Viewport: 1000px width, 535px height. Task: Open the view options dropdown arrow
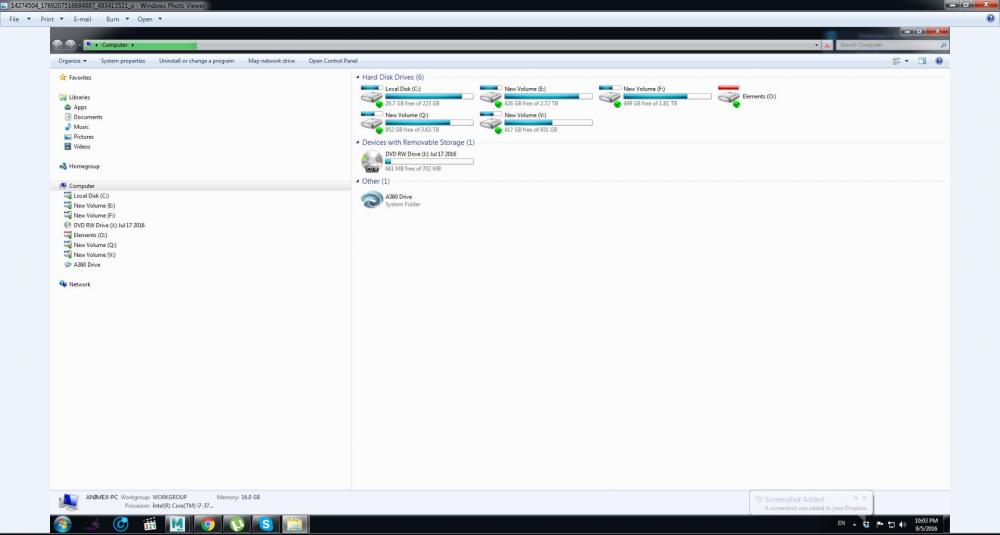(x=907, y=61)
